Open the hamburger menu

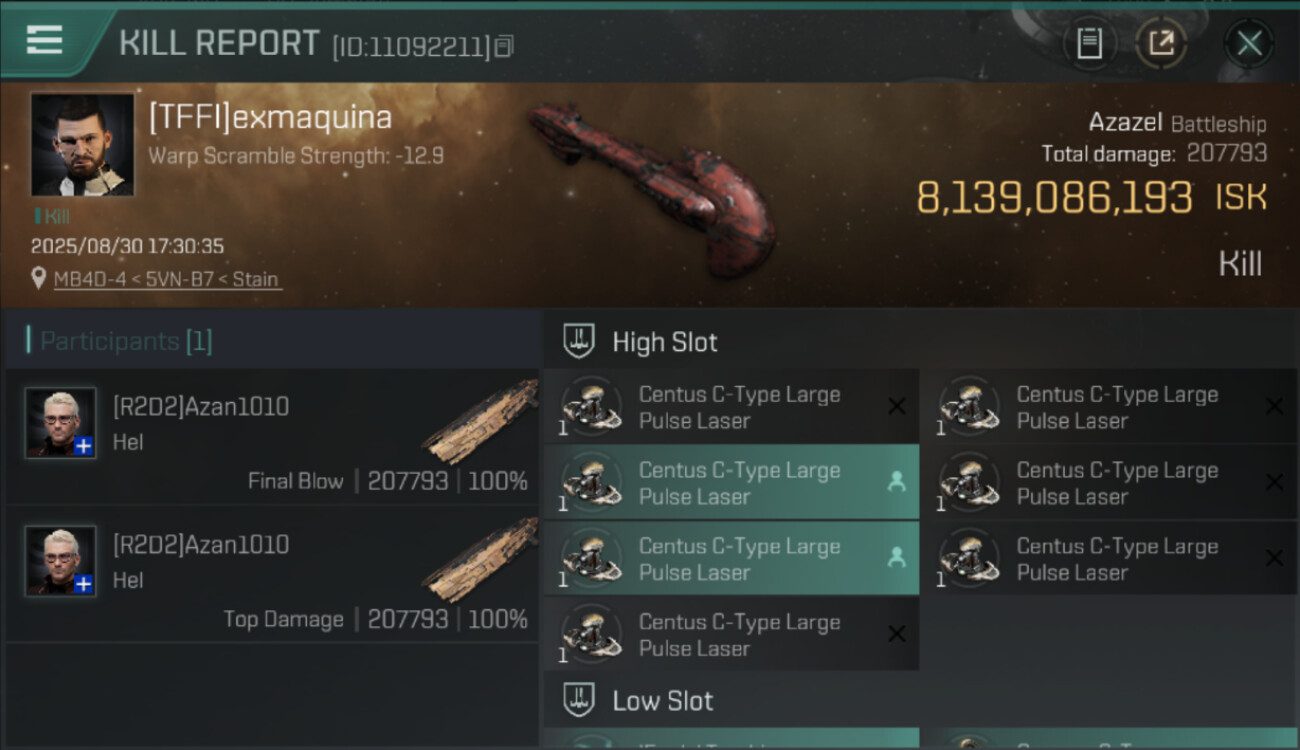(x=45, y=41)
